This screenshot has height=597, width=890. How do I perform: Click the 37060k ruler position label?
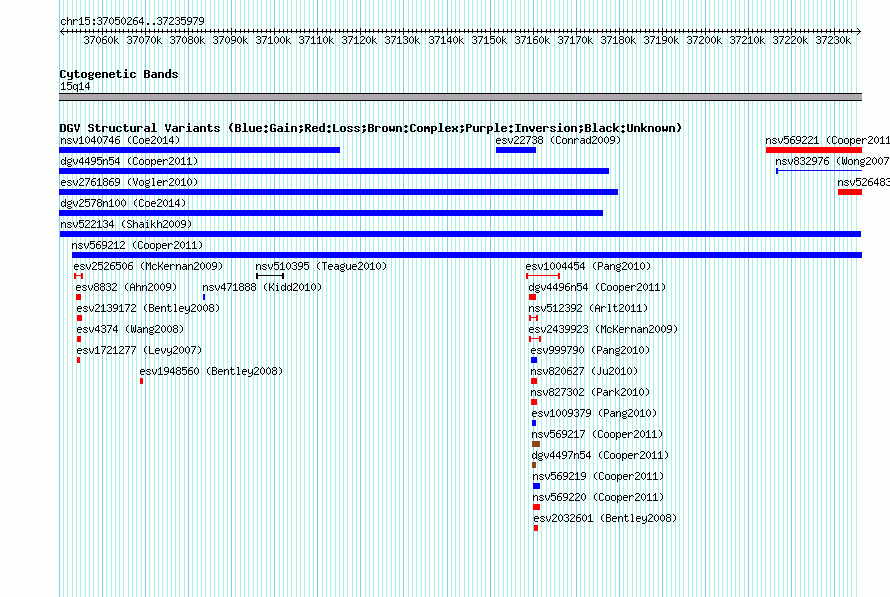(101, 40)
